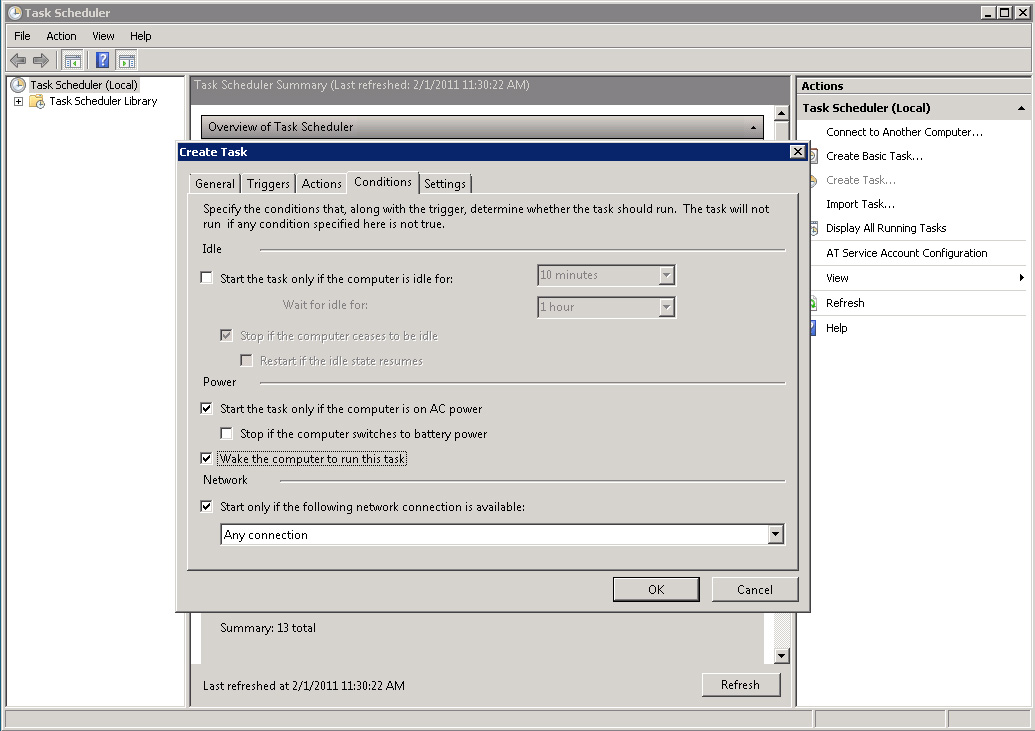Viewport: 1035px width, 731px height.
Task: Toggle Stop if computer ceases to be idle
Action: tap(226, 335)
